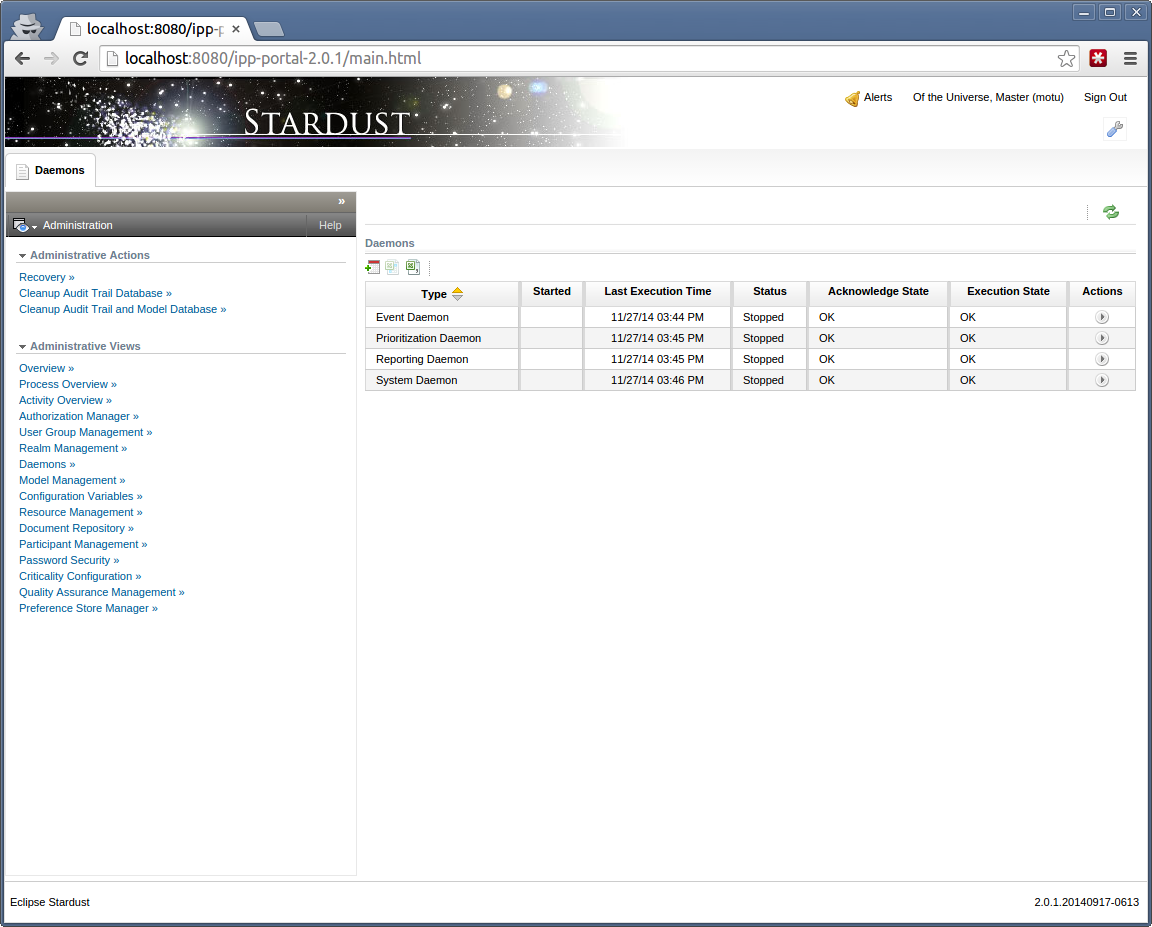Viewport: 1152px width, 927px height.
Task: Start the Event Daemon
Action: [x=1101, y=317]
